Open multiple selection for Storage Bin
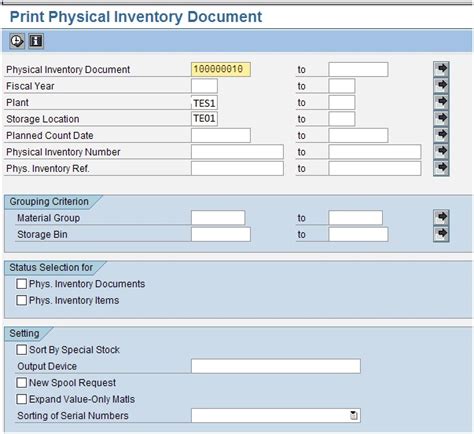Viewport: 474px width, 434px height. (441, 234)
